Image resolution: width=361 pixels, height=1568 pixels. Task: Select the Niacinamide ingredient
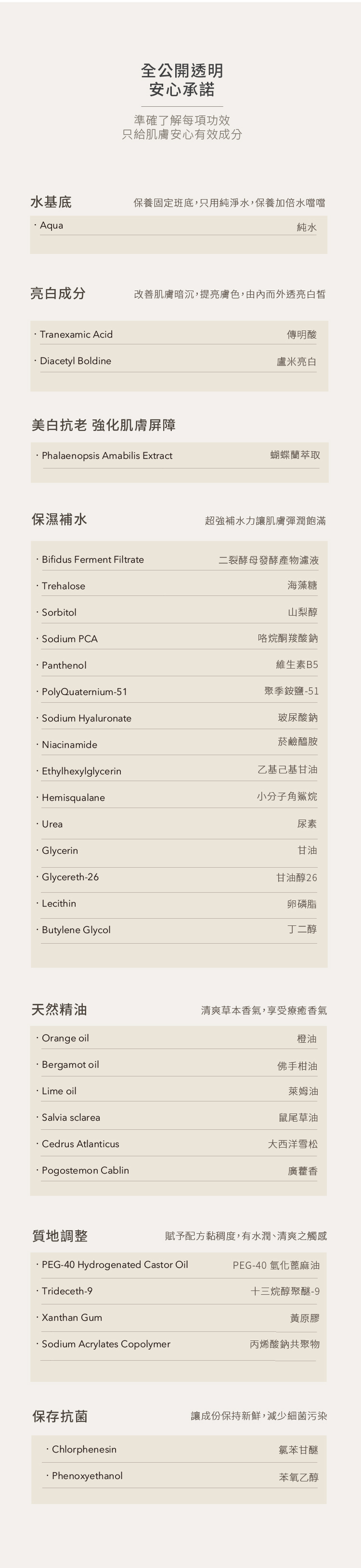pyautogui.click(x=69, y=745)
